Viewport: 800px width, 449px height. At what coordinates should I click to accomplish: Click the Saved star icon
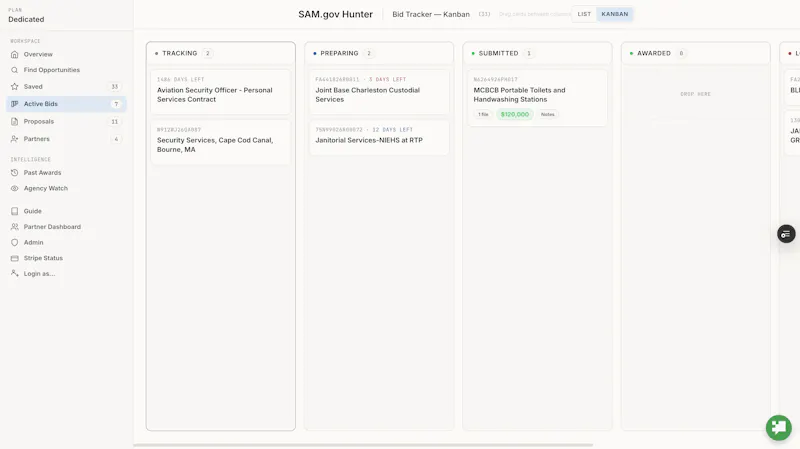[14, 87]
